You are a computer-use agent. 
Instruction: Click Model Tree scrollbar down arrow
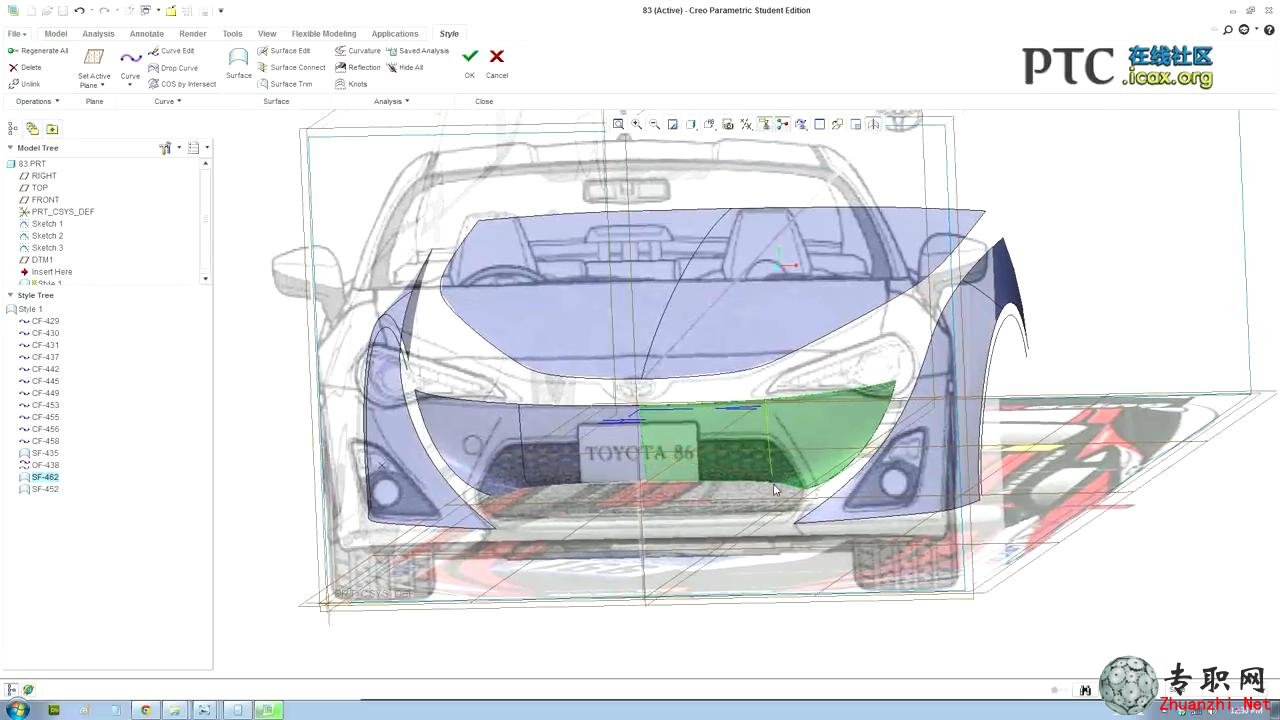tap(206, 279)
